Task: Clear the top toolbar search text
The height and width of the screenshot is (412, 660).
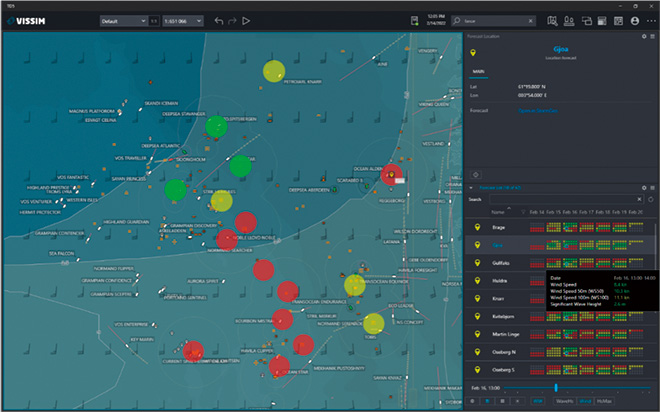Action: 530,21
